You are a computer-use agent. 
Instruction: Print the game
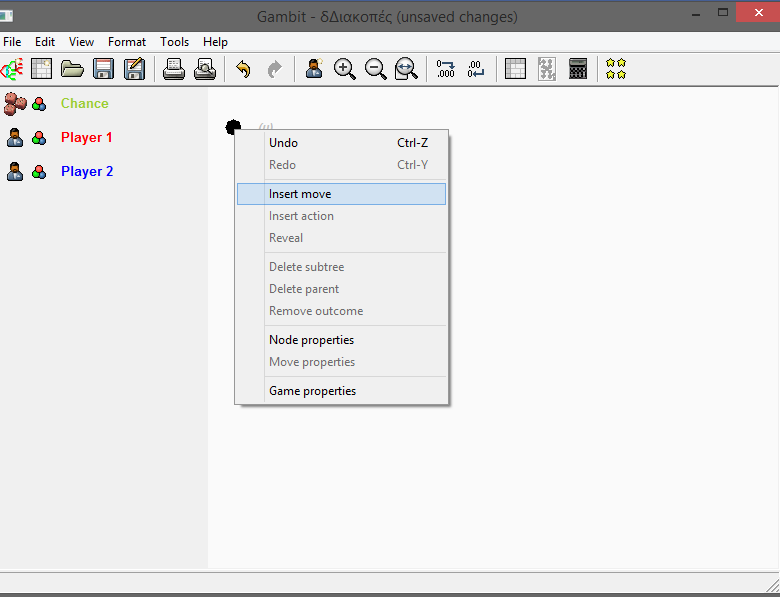click(174, 69)
